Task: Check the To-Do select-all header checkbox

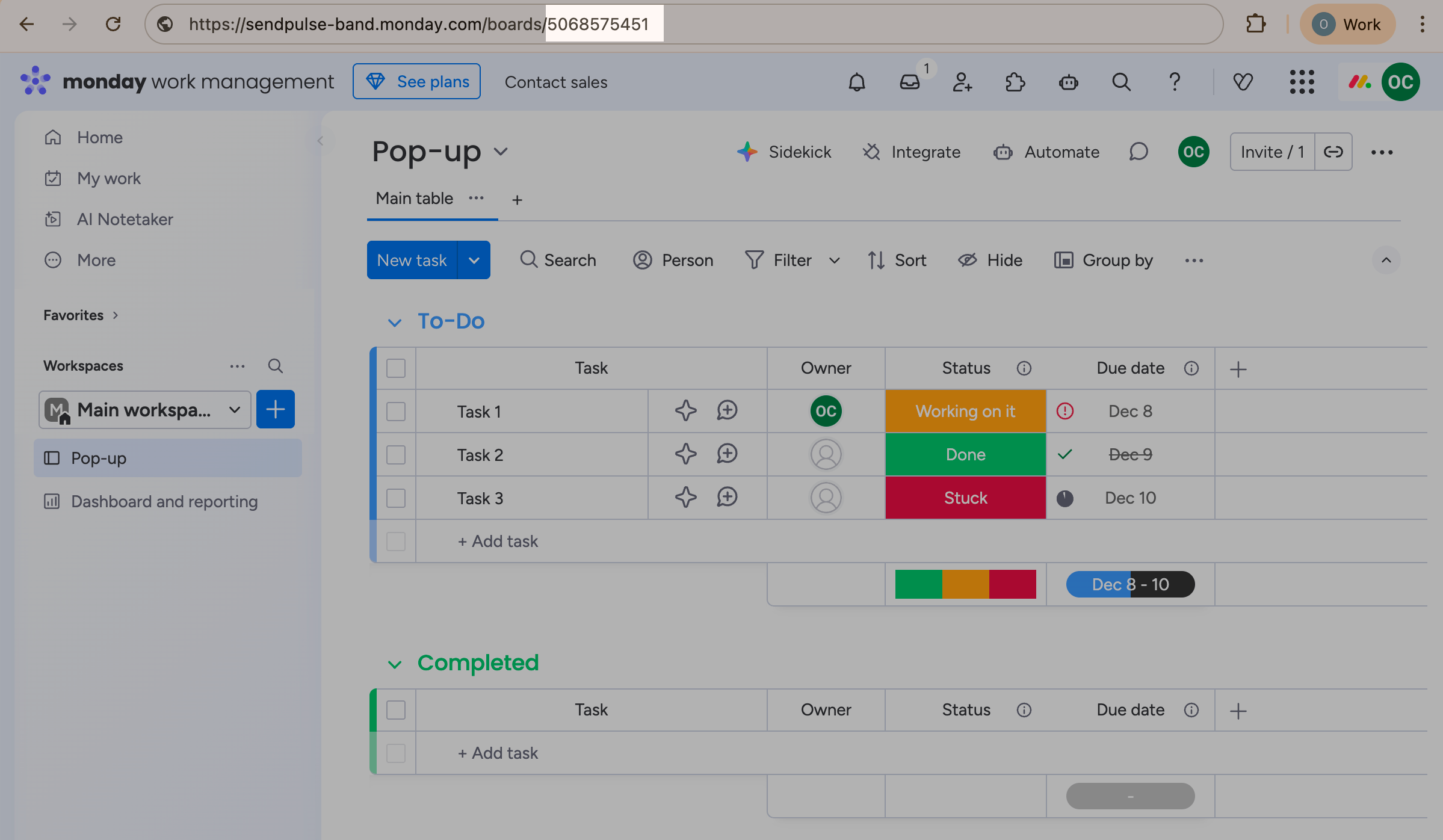Action: pyautogui.click(x=396, y=368)
